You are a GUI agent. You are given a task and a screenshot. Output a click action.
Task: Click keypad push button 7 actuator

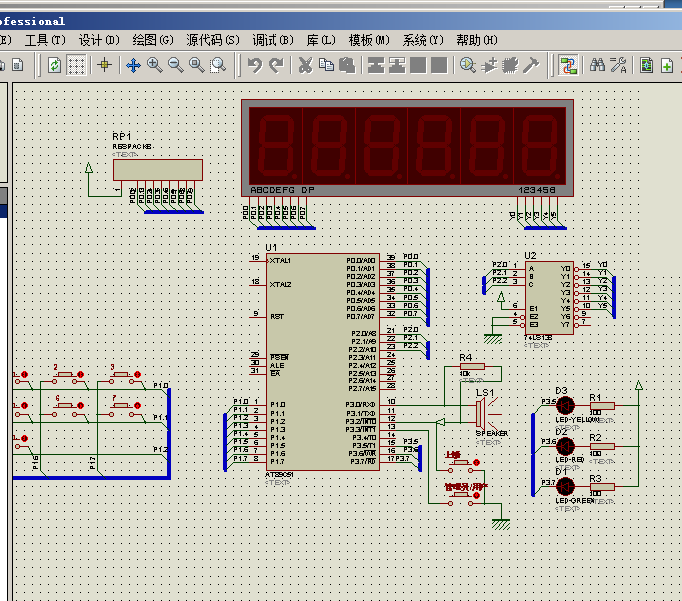122,406
